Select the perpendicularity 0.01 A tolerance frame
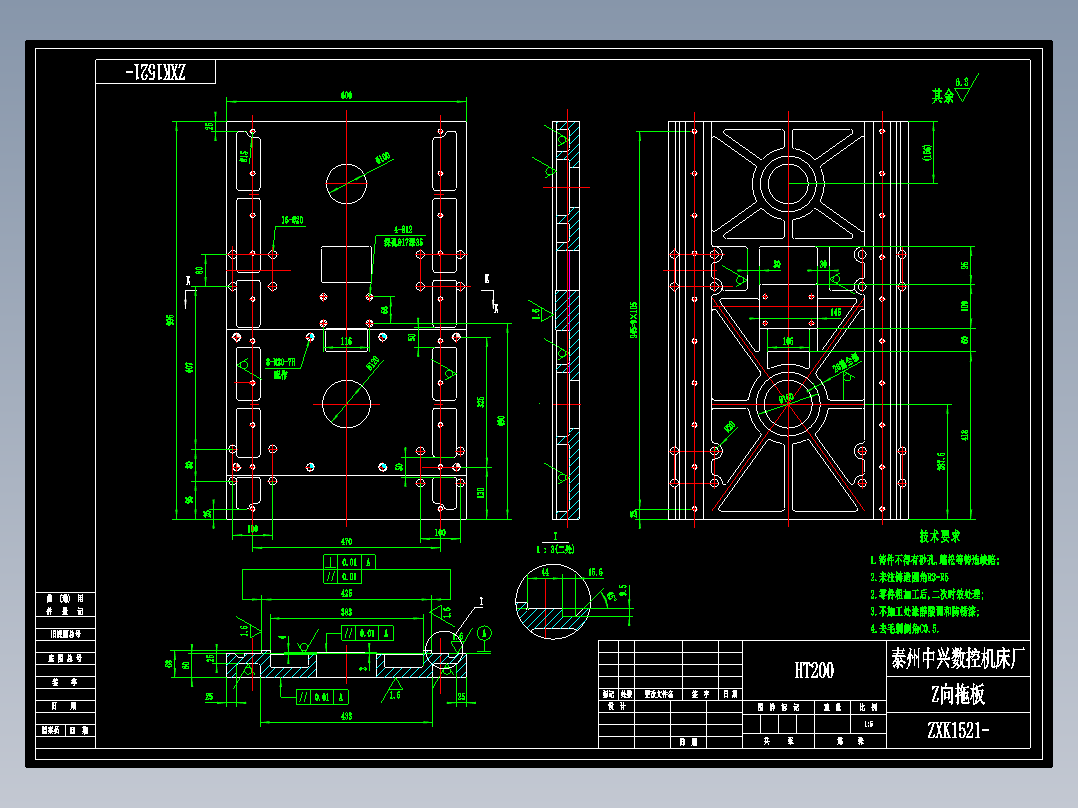This screenshot has height=808, width=1078. point(349,562)
